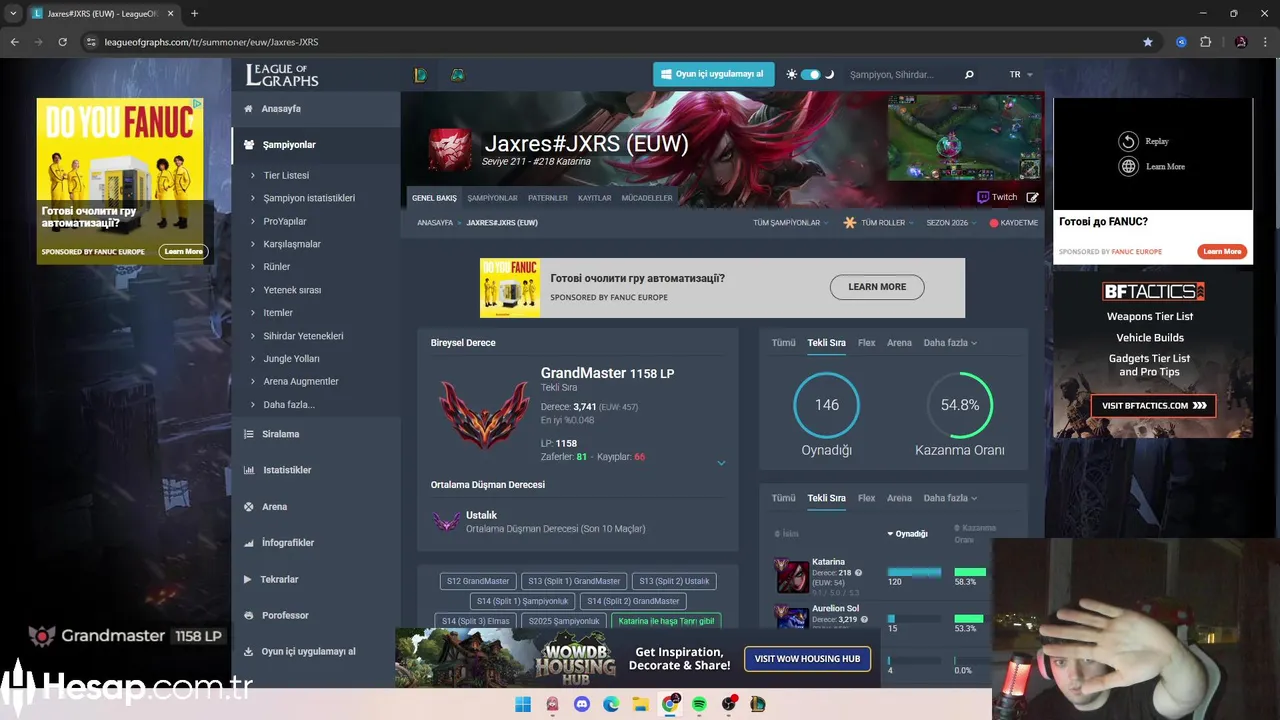Click the Katarina champion portrait
The image size is (1280, 720).
[792, 575]
